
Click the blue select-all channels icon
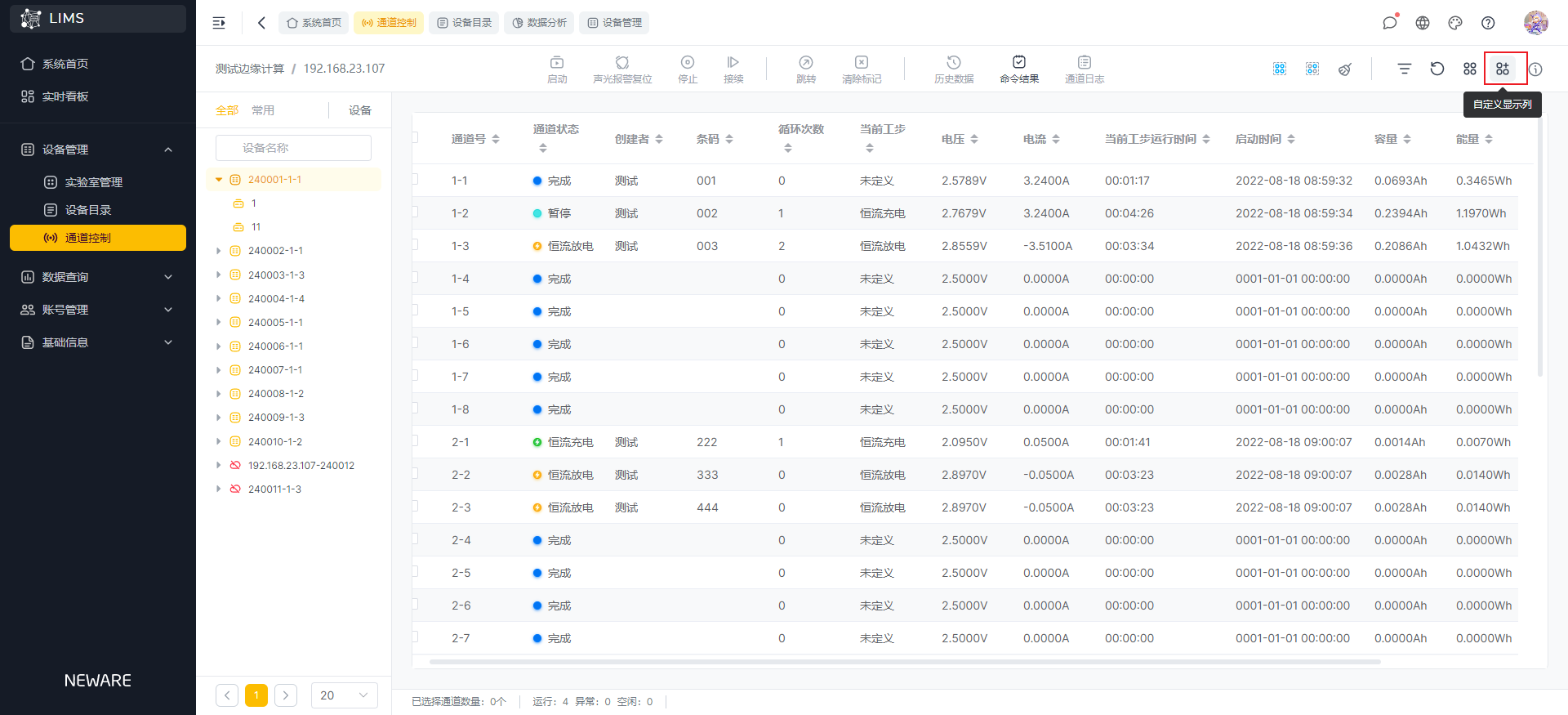1280,69
